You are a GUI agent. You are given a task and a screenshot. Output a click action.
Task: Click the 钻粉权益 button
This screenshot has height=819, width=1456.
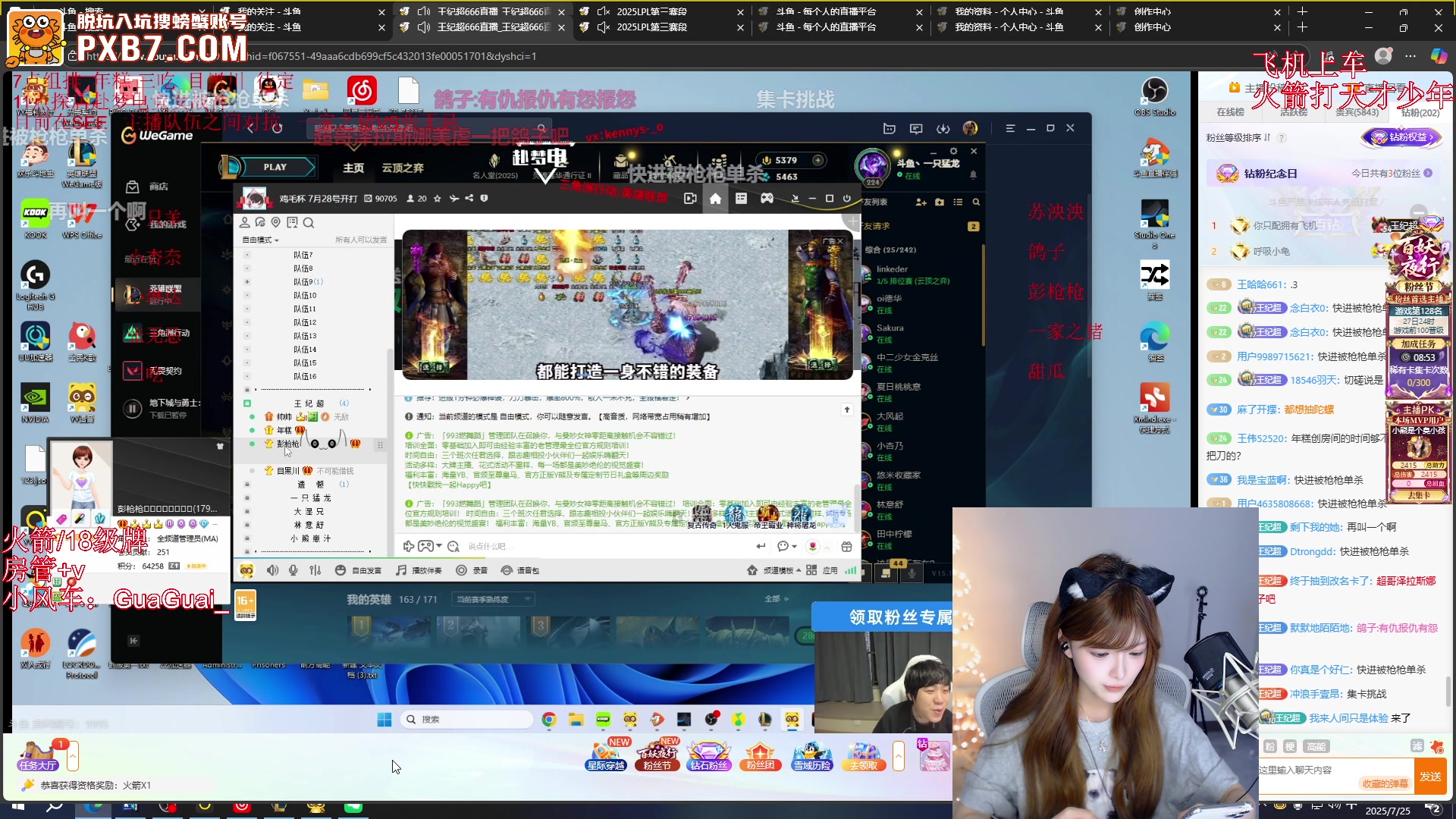[1402, 137]
